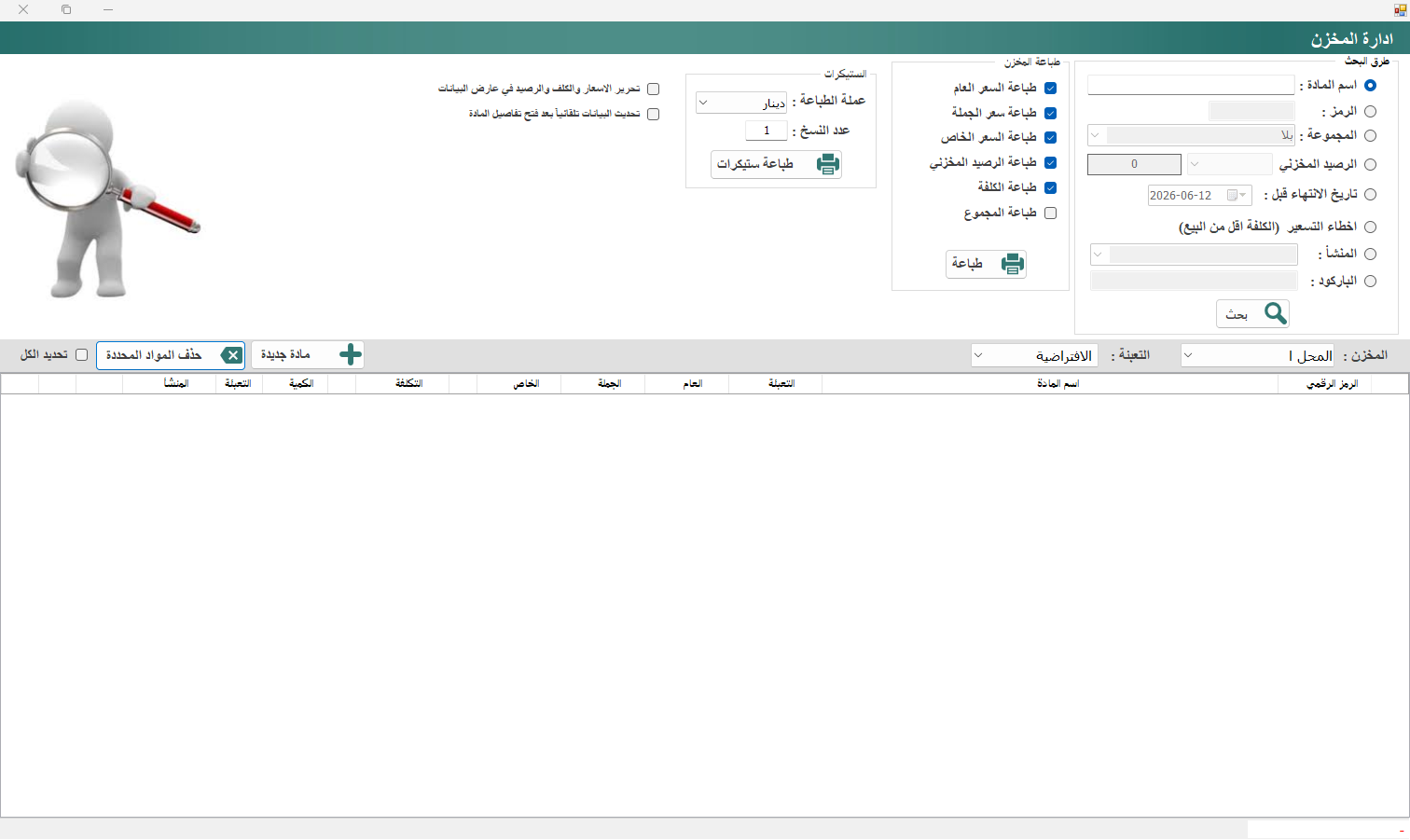Toggle طباعة السعر الخاص checkbox

[x=1051, y=137]
